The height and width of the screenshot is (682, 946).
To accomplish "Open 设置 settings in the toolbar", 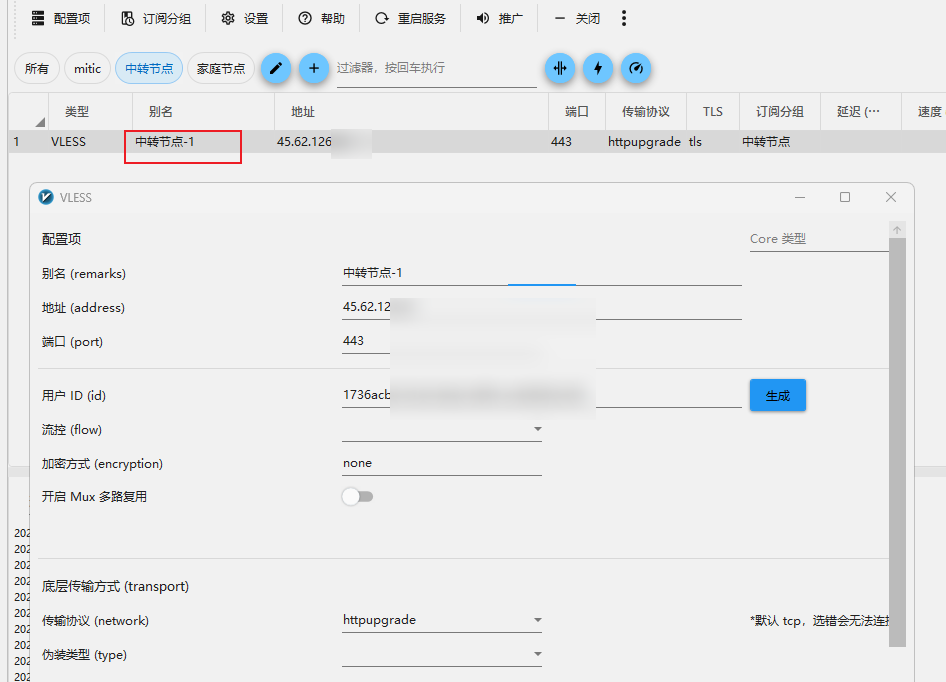I will click(245, 18).
